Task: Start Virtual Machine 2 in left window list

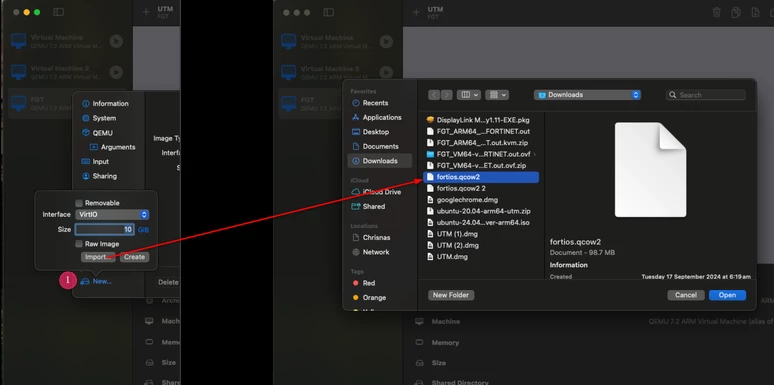Action: click(x=116, y=72)
